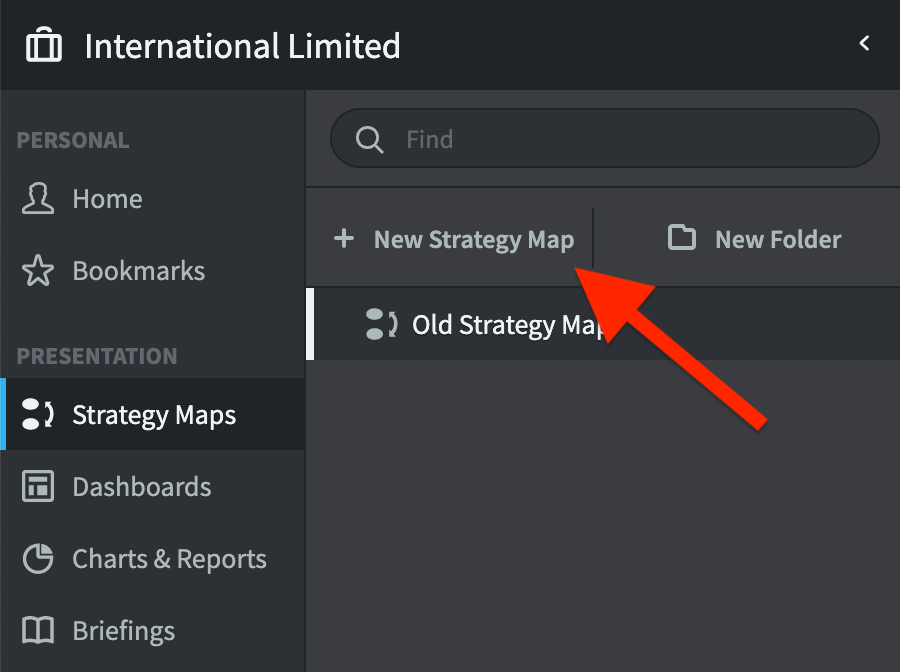The width and height of the screenshot is (900, 672).
Task: Open Bookmarks from the sidebar
Action: (138, 270)
